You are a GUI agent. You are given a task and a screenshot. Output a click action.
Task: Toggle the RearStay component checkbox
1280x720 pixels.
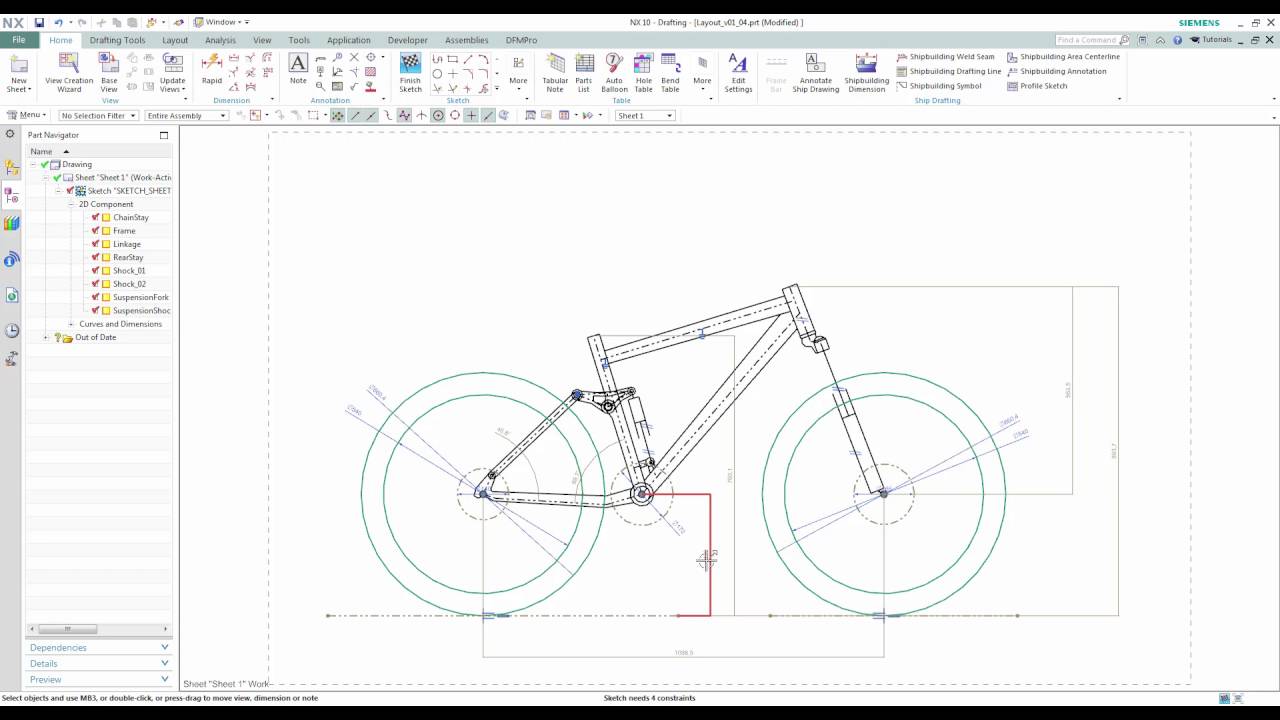[x=96, y=257]
